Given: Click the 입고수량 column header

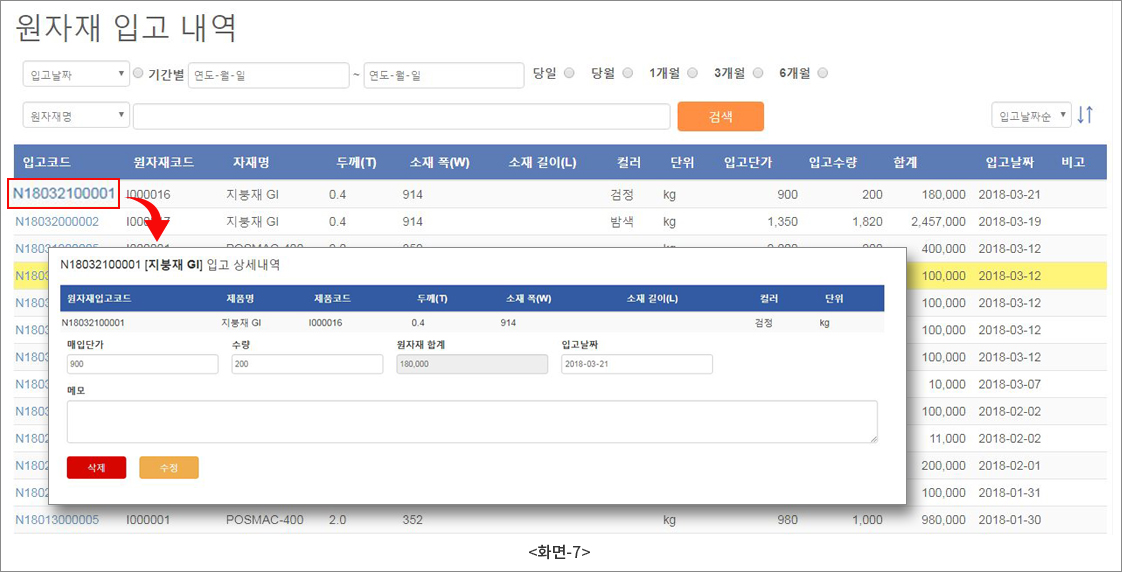Looking at the screenshot, I should [831, 163].
